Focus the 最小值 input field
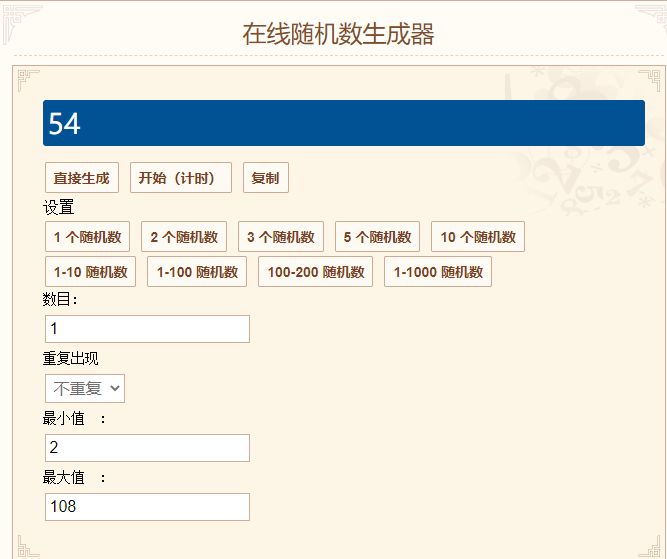 [147, 448]
